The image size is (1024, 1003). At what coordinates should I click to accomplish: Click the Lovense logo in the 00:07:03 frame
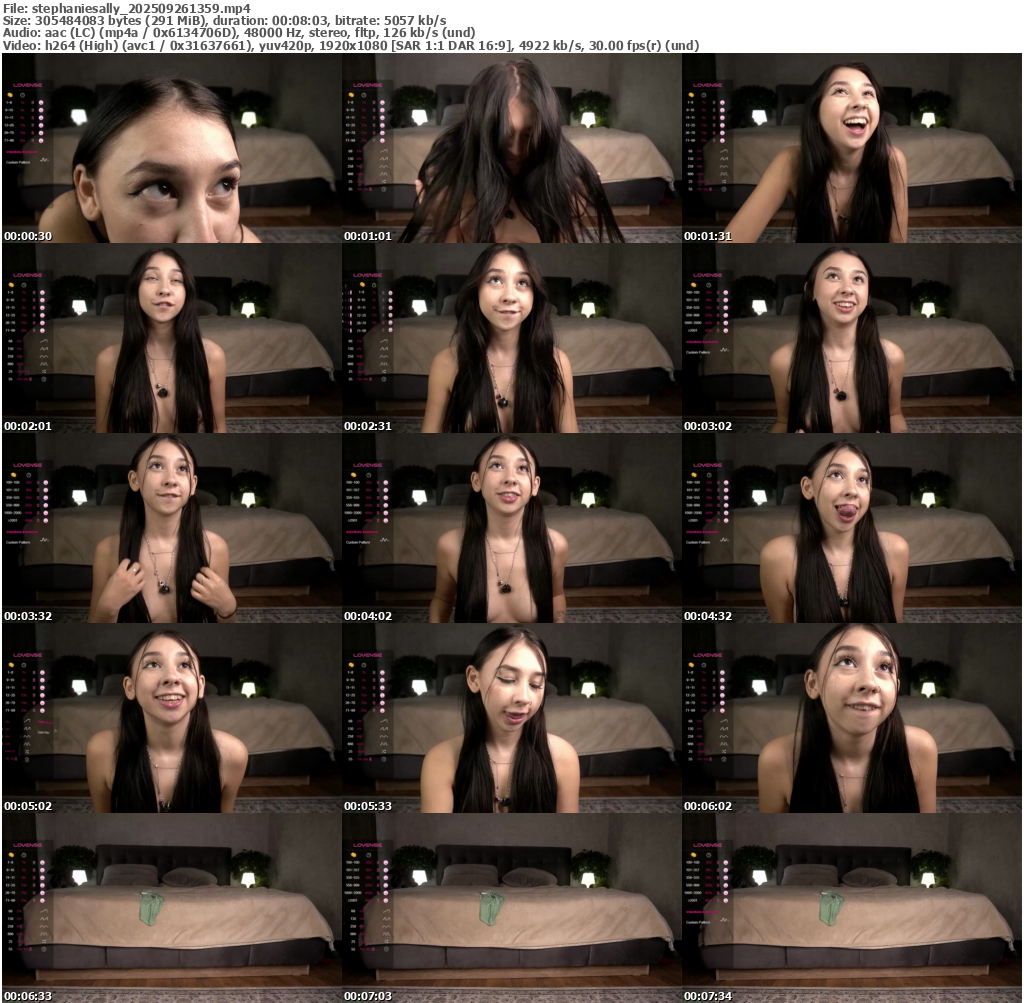point(367,844)
